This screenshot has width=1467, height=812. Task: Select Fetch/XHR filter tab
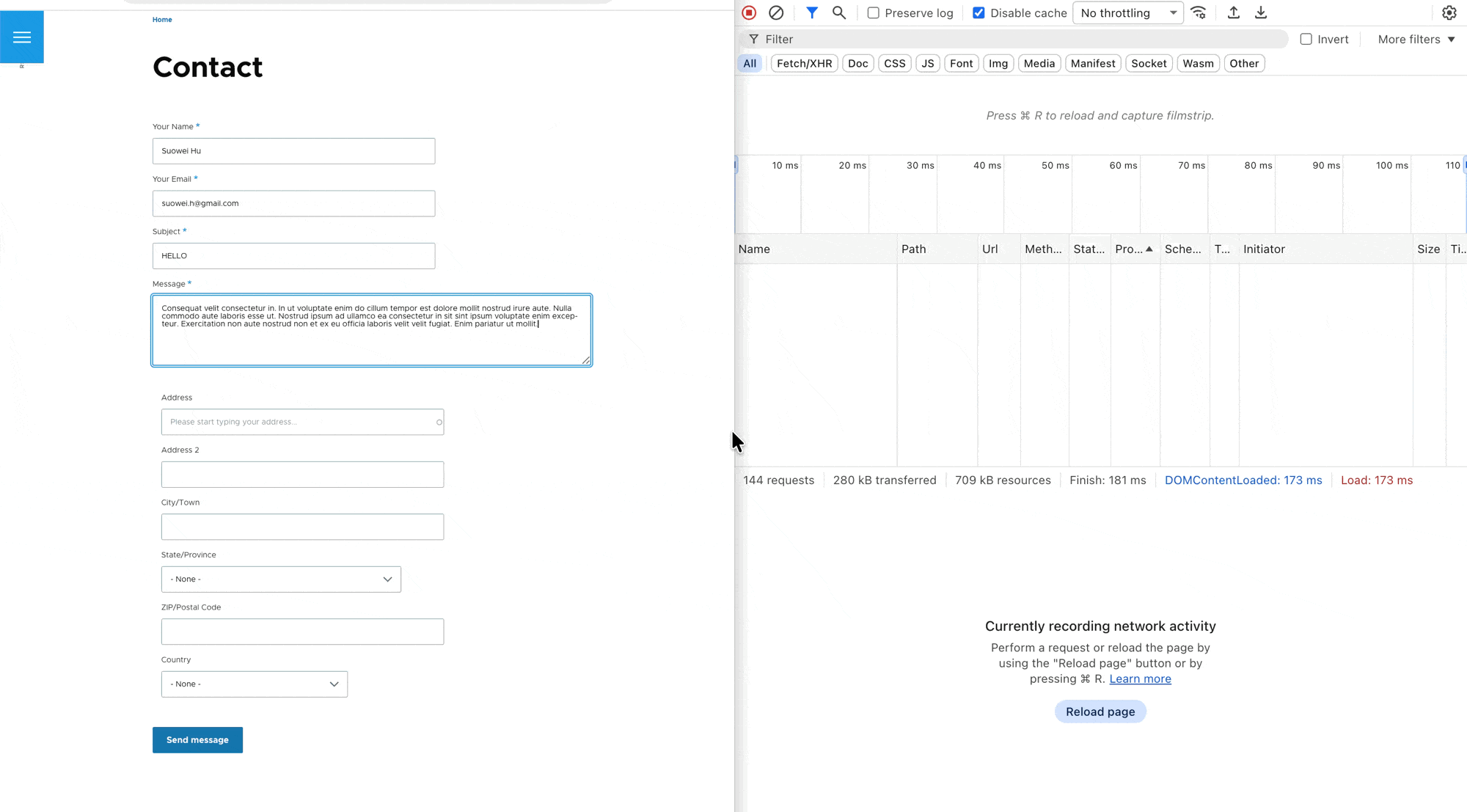tap(804, 63)
